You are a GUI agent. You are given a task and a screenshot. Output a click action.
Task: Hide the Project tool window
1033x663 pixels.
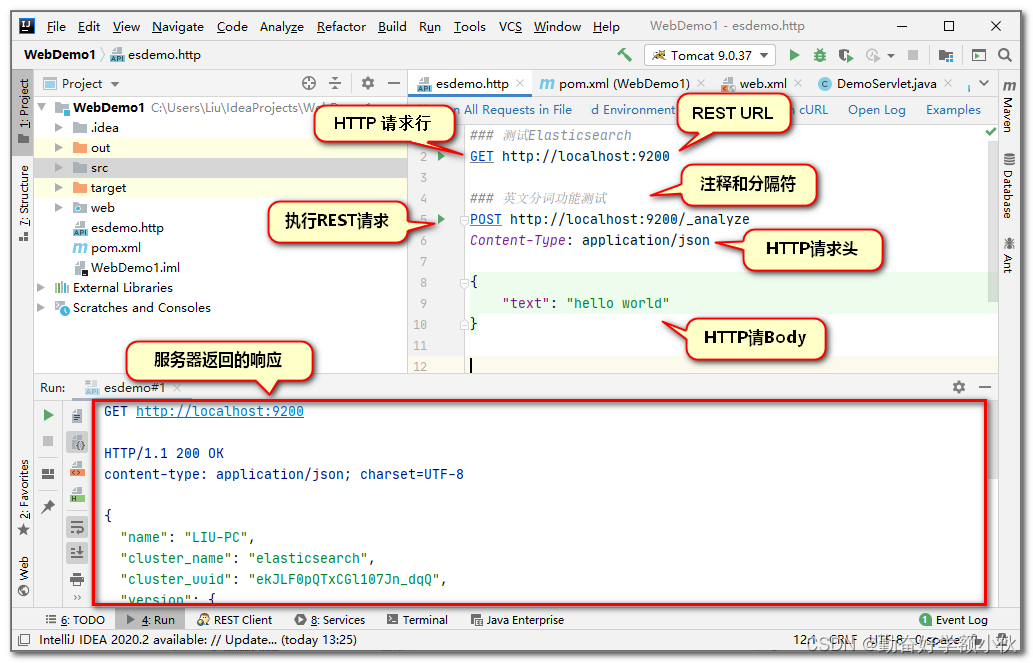[x=394, y=83]
